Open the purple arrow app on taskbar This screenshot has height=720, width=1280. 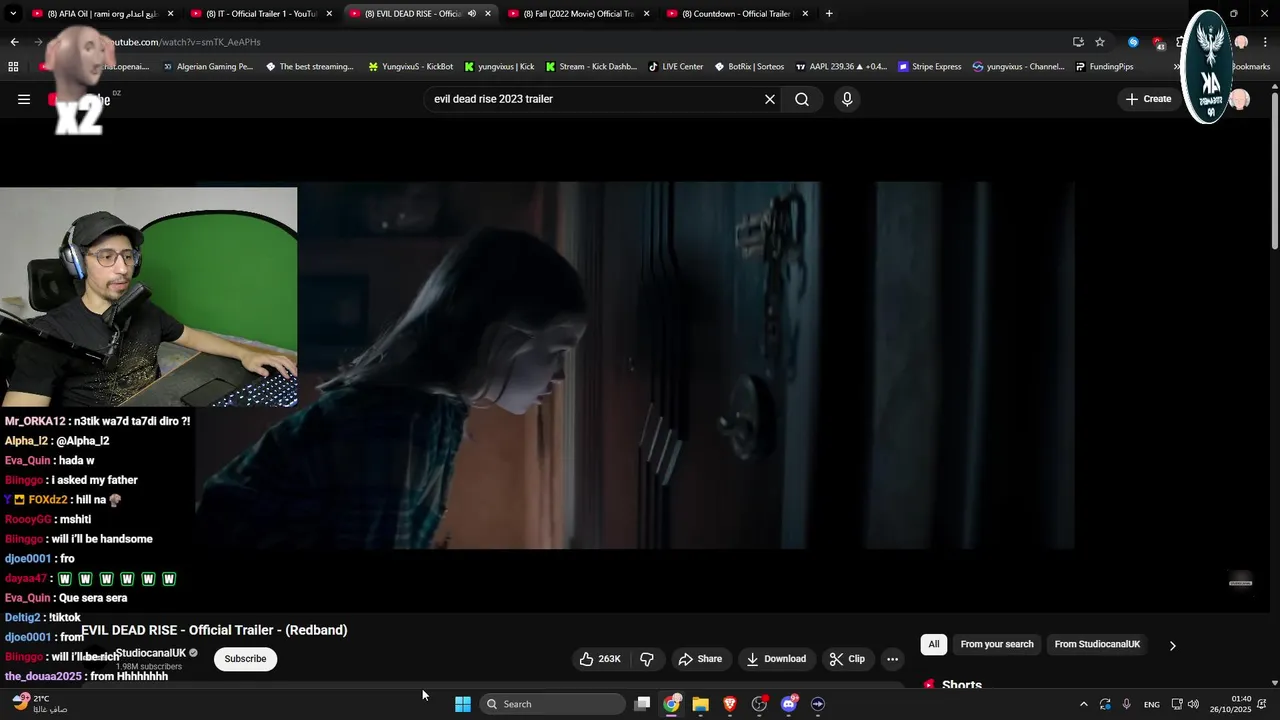[818, 704]
